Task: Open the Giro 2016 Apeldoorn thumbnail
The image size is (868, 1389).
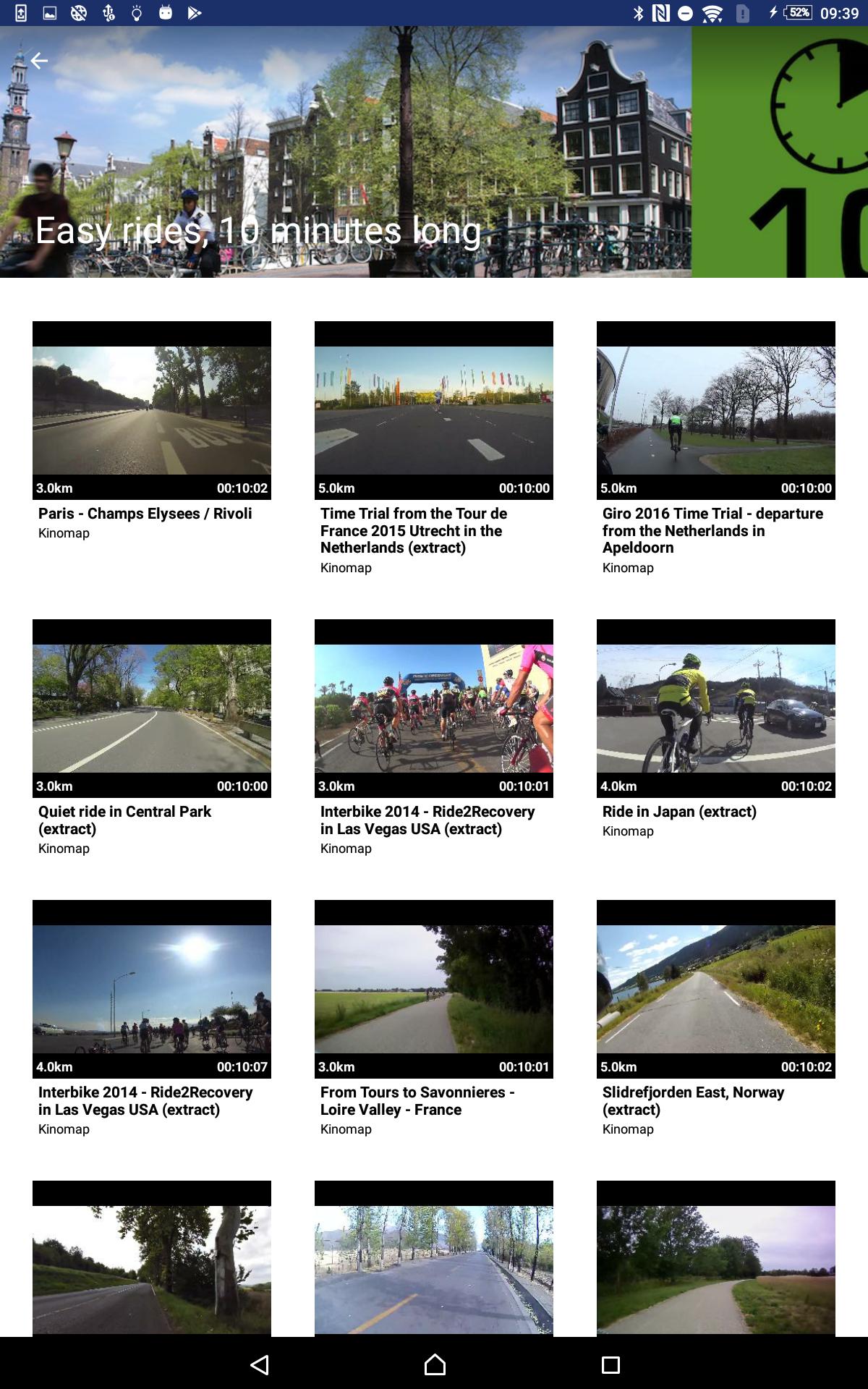Action: pos(716,410)
